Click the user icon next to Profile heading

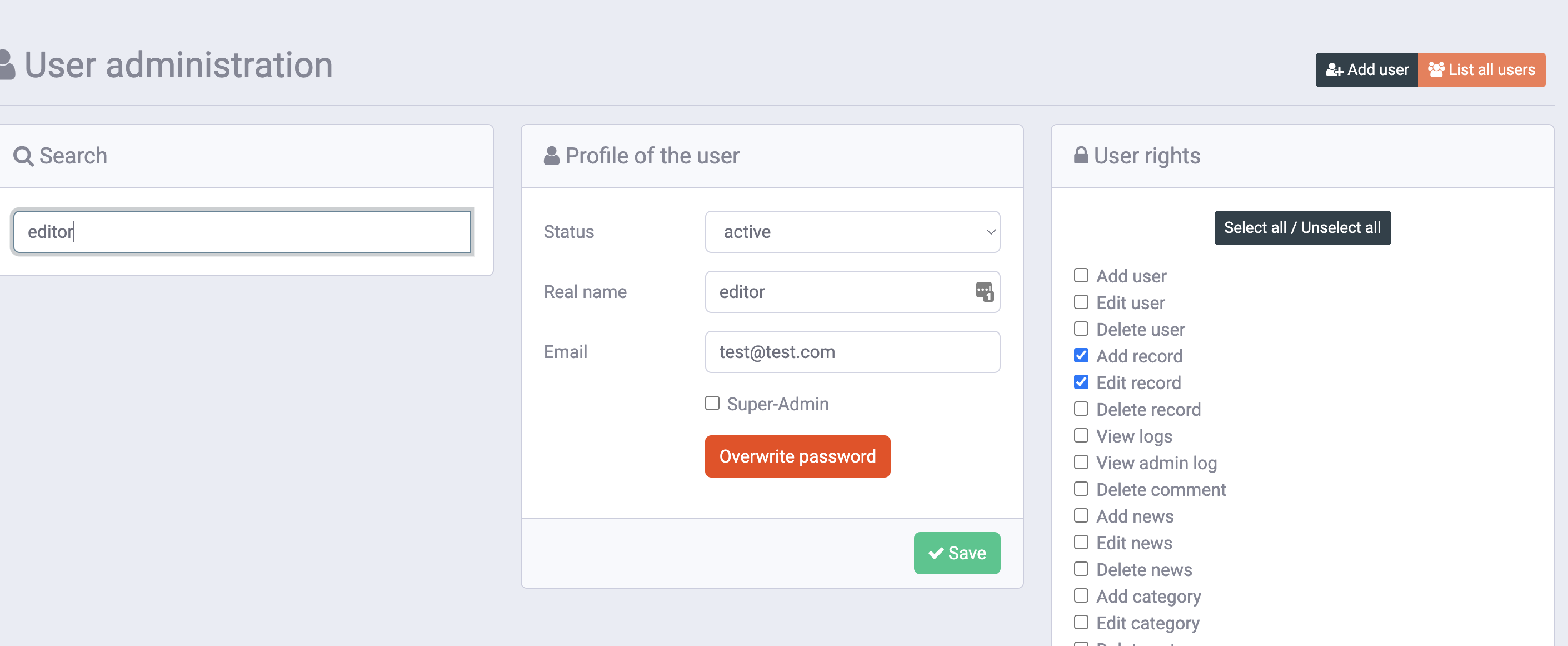(551, 156)
